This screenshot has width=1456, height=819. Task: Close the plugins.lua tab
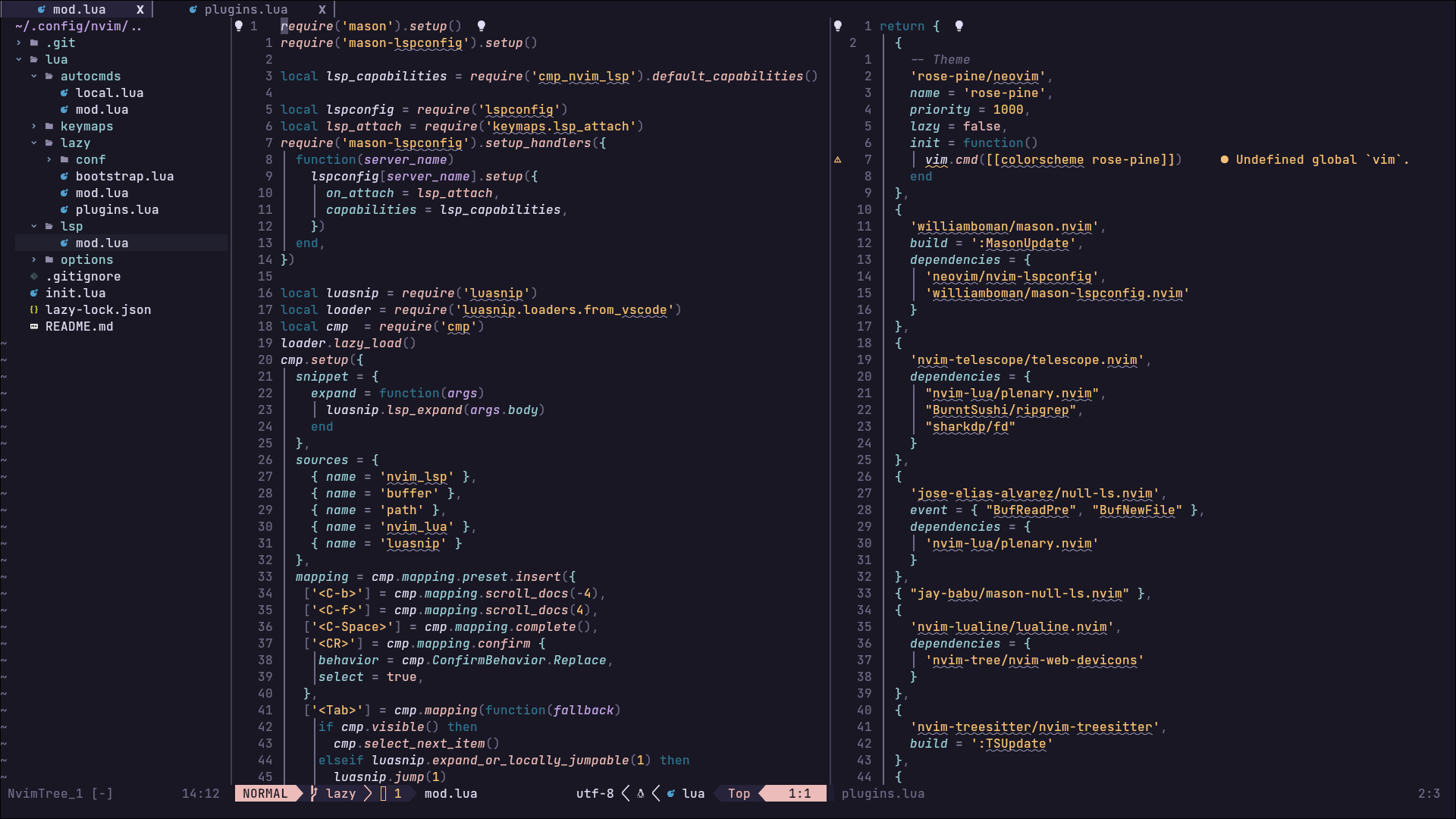(x=322, y=10)
